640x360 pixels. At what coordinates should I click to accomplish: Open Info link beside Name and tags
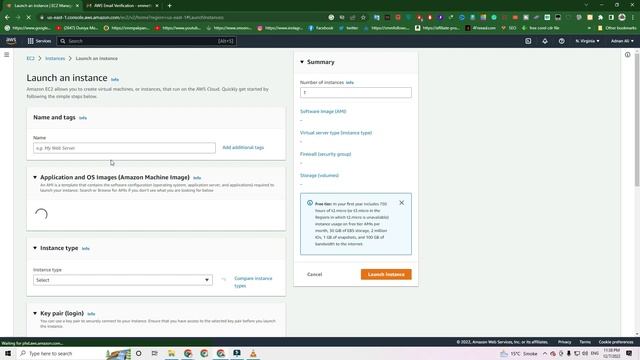pyautogui.click(x=83, y=118)
